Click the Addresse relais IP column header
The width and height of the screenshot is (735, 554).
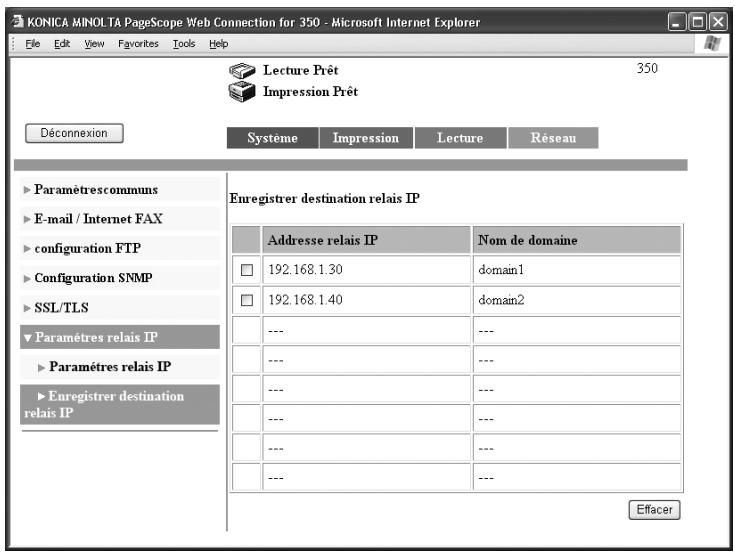366,240
